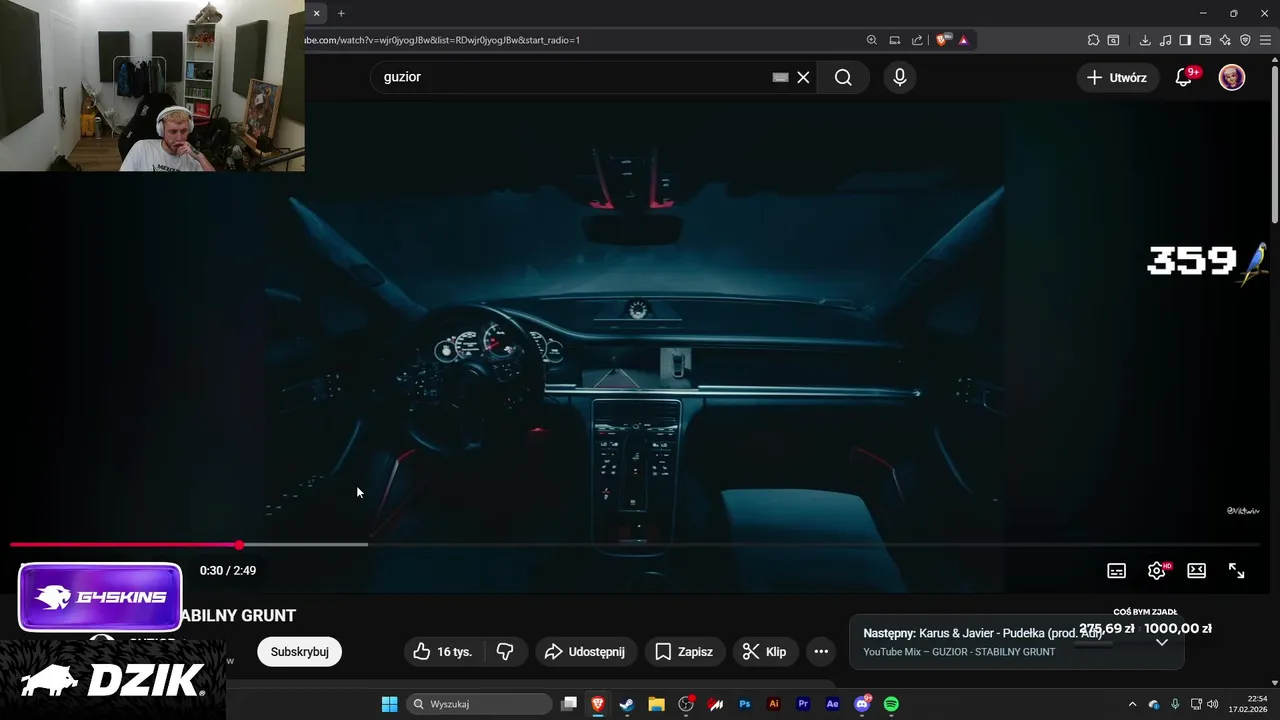Screen dimensions: 1280x720
Task: Open the three-dots more actions menu
Action: pos(821,651)
